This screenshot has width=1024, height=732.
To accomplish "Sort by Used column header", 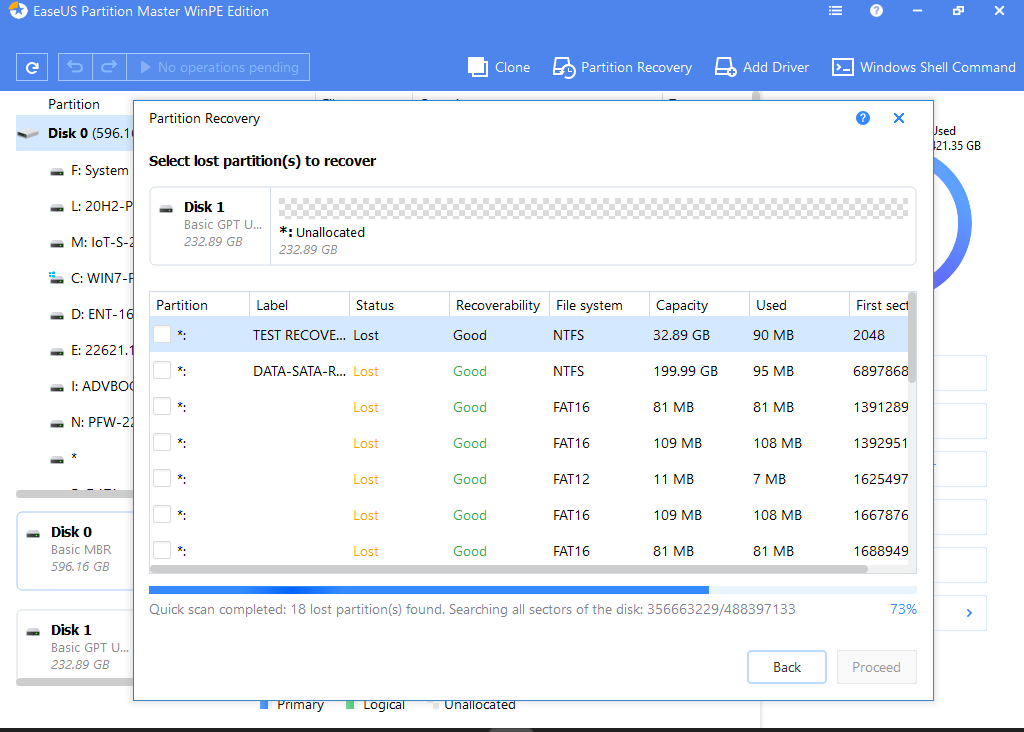I will [x=799, y=305].
